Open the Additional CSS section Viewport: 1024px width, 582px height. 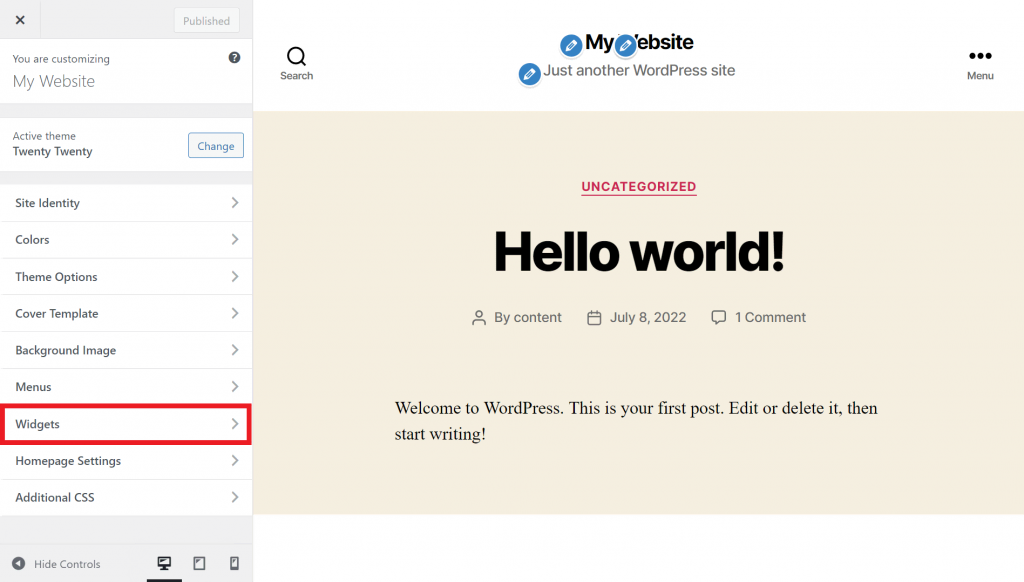click(126, 498)
